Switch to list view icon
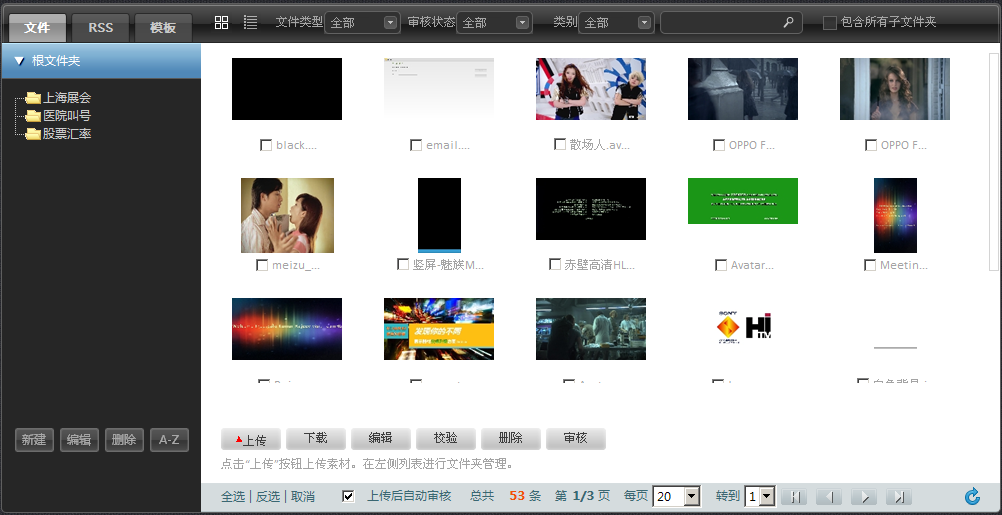Screen dimensions: 1002x515 pos(250,22)
